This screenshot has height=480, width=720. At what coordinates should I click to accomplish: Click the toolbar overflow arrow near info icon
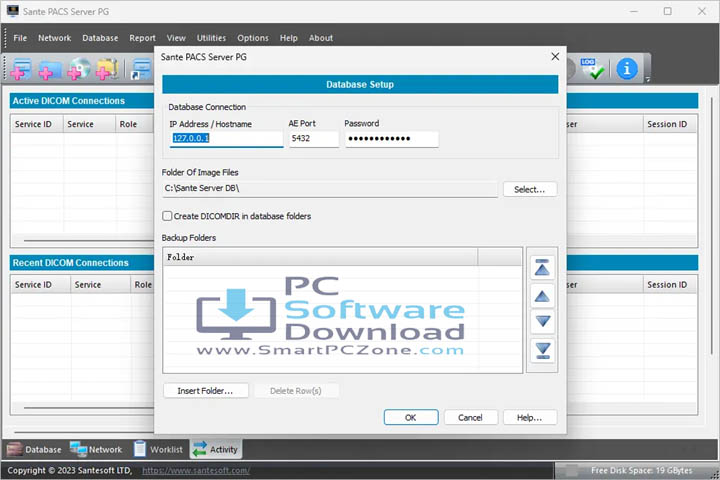(647, 79)
